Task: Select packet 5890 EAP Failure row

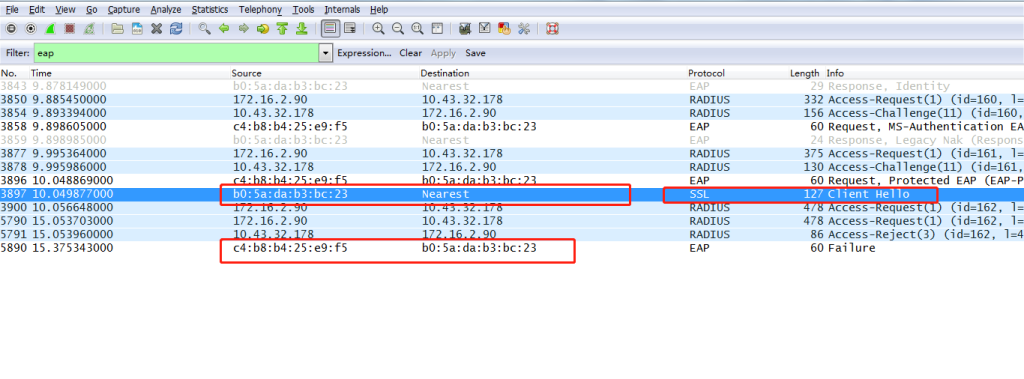Action: (512, 248)
